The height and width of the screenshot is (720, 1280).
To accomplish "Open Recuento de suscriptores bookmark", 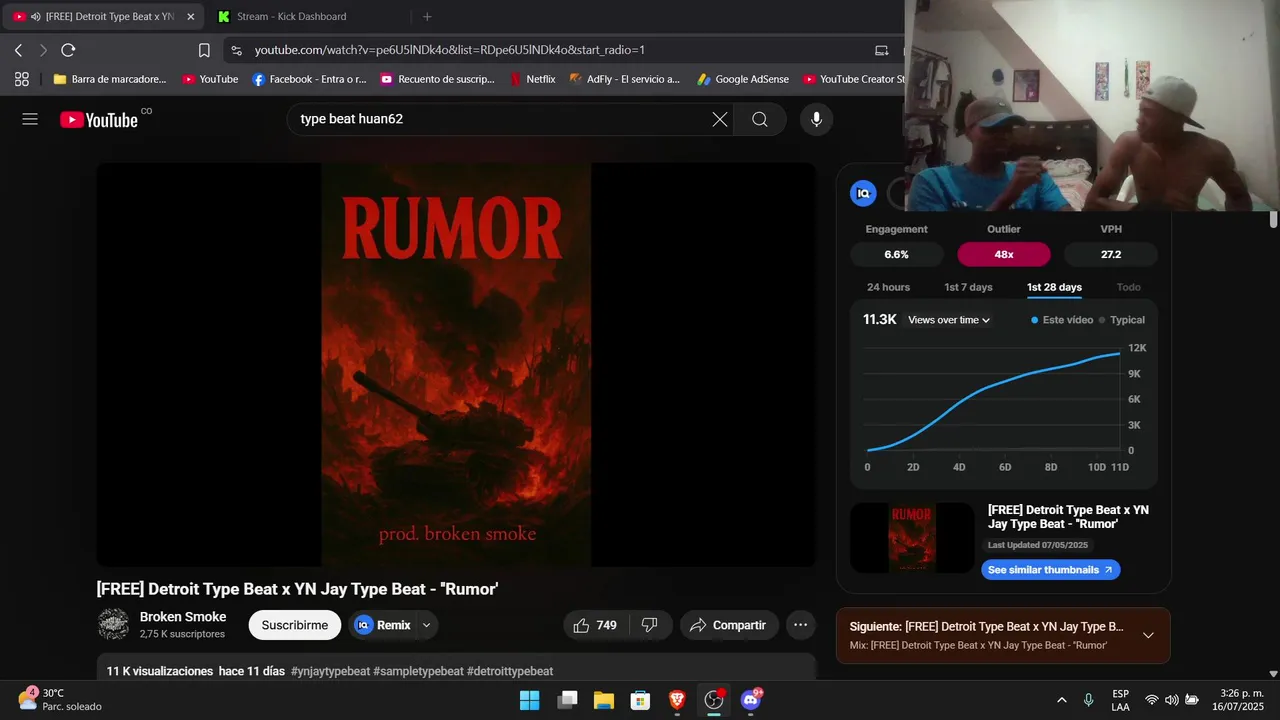I will [437, 79].
